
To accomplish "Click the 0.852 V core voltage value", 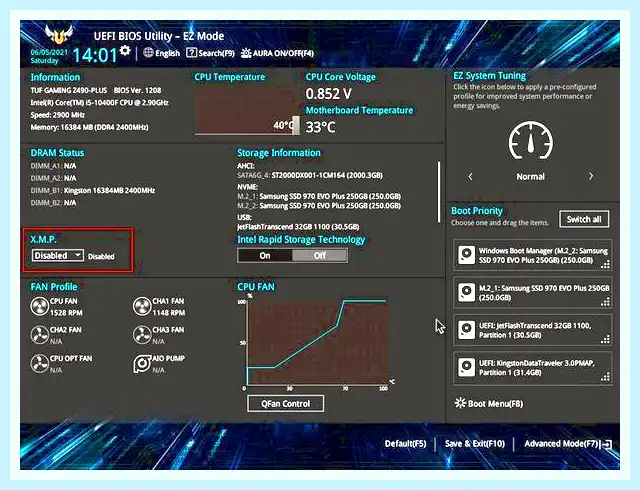I will [x=329, y=94].
